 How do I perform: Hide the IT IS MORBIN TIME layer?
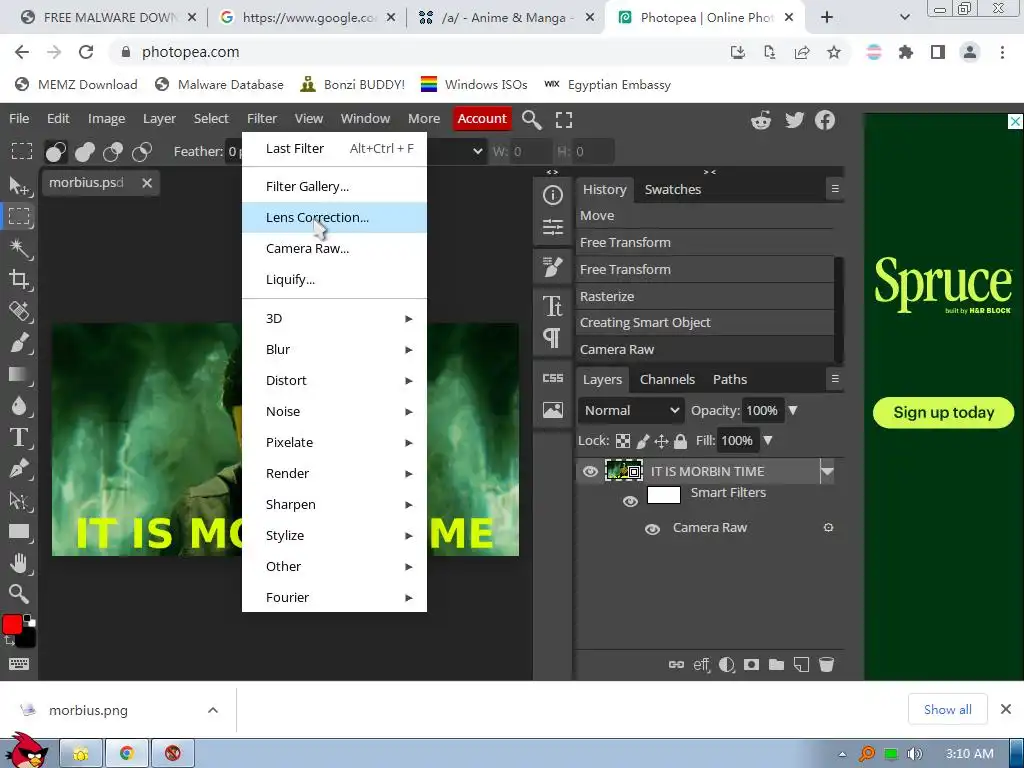pyautogui.click(x=590, y=472)
